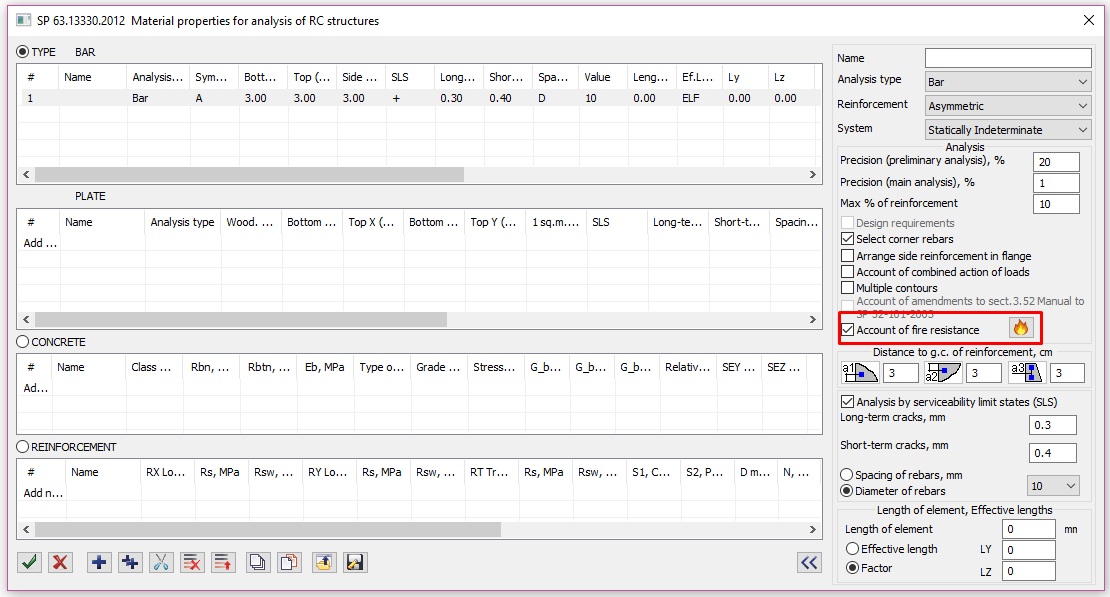This screenshot has height=597, width=1110.
Task: Expand the Reinforcement Asymmetric dropdown
Action: (1007, 106)
